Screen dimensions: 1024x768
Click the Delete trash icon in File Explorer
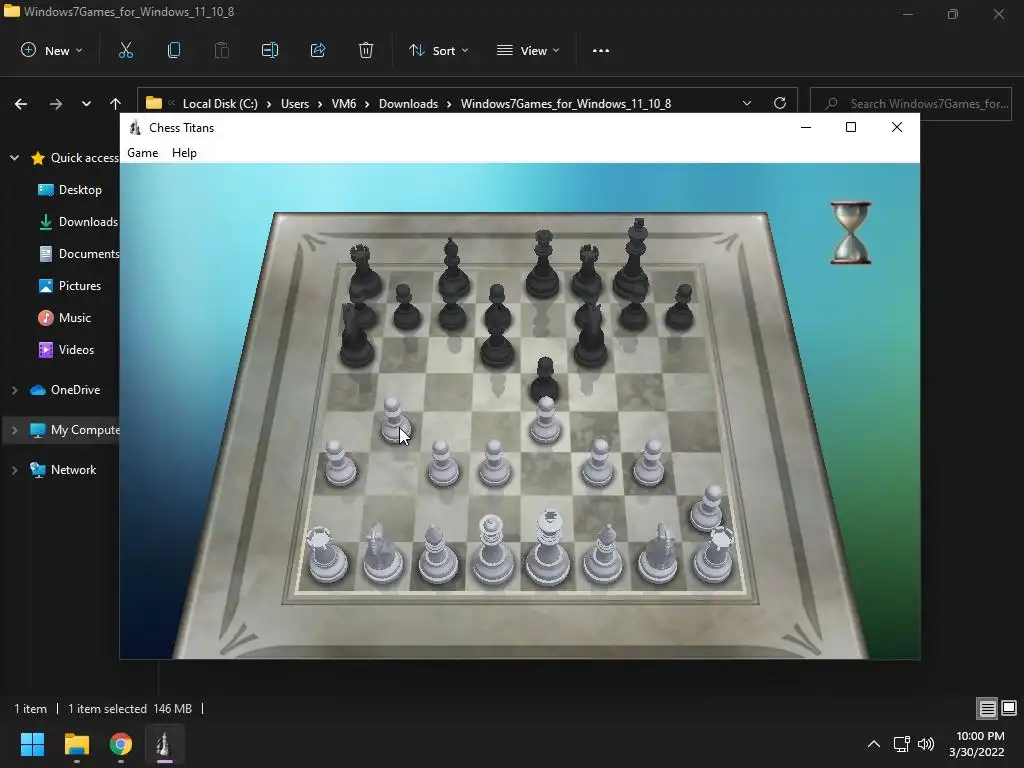[x=366, y=50]
